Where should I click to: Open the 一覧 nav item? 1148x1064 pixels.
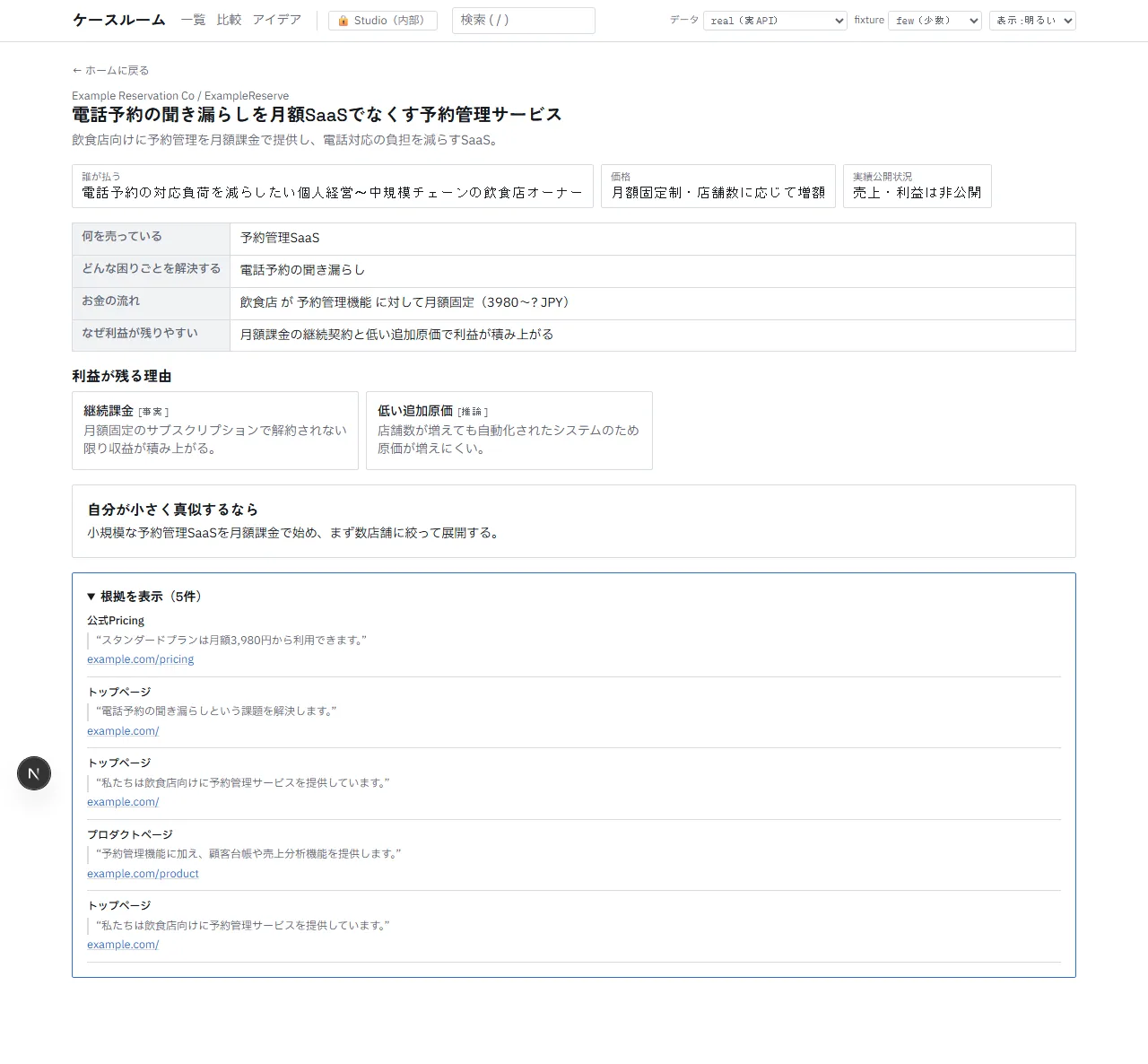pyautogui.click(x=193, y=20)
